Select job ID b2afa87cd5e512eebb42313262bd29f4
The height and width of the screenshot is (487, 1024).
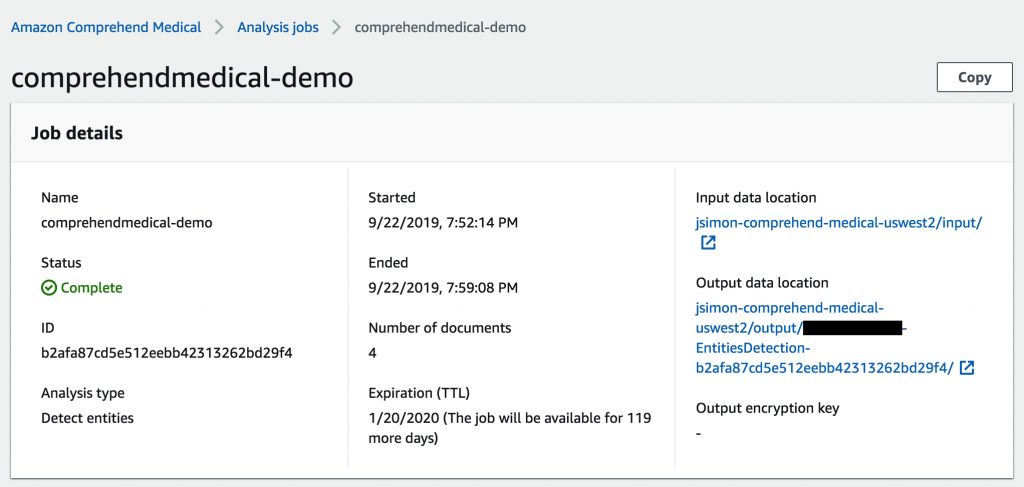[167, 353]
